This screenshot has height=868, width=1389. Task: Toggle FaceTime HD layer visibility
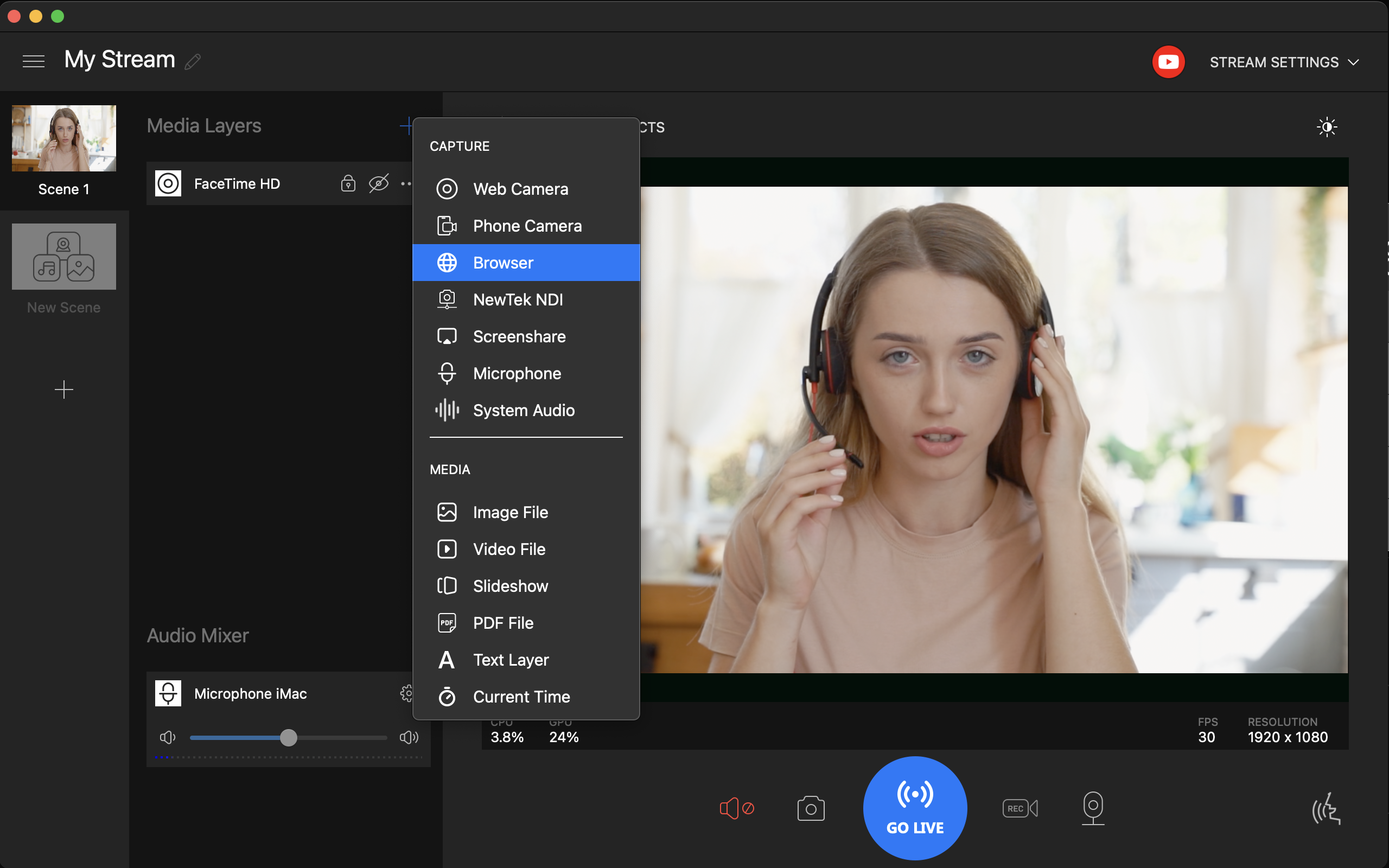coord(378,184)
